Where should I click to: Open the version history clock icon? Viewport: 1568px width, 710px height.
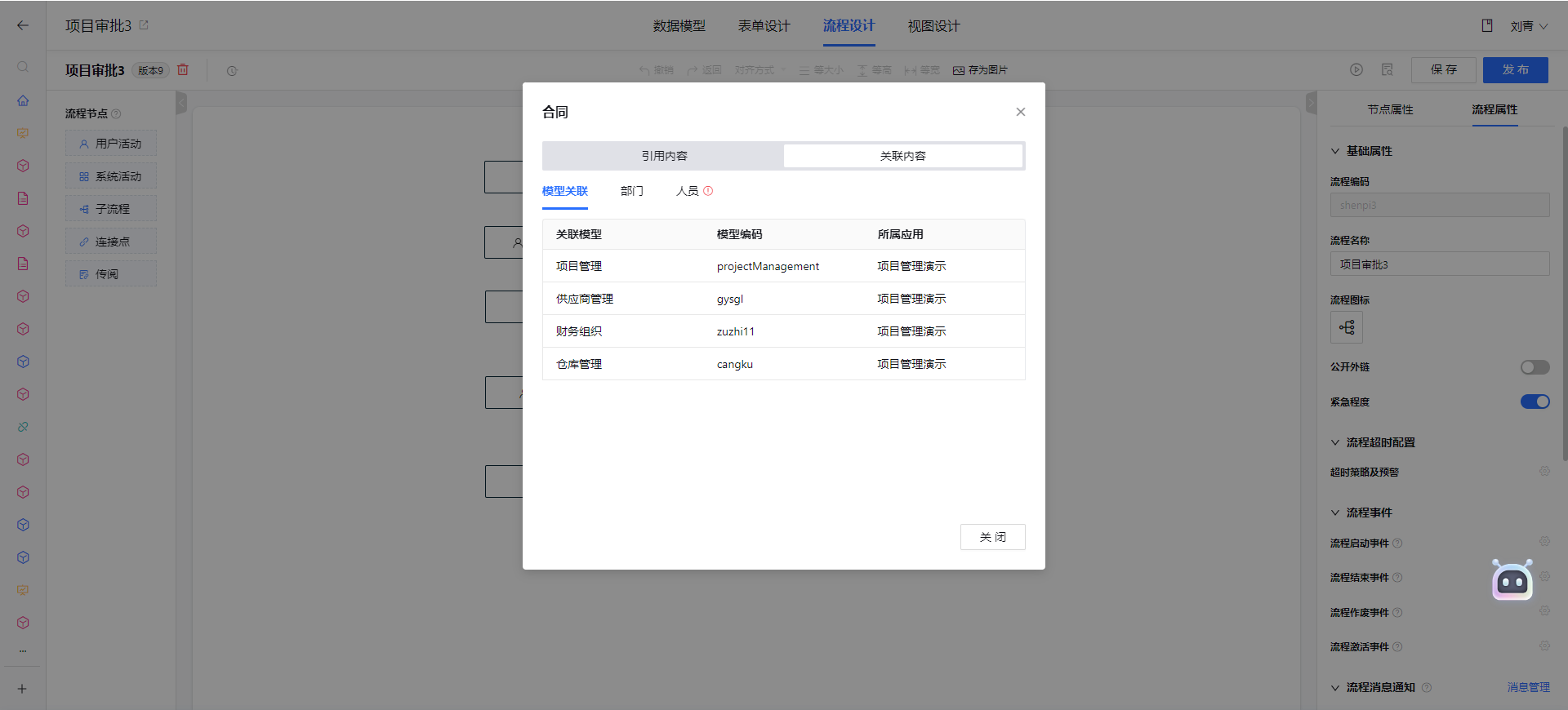coord(232,71)
